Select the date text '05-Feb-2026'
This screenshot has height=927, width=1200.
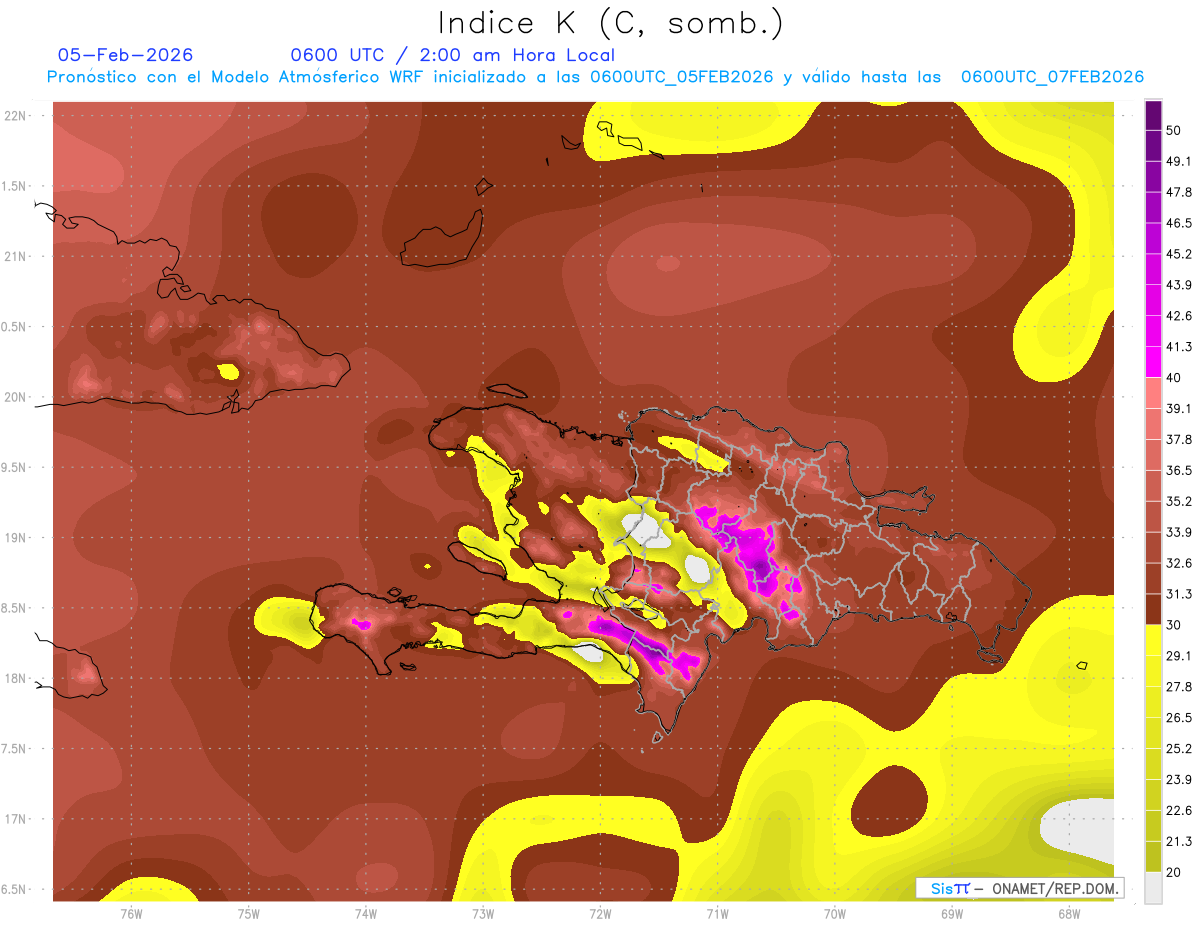[125, 55]
